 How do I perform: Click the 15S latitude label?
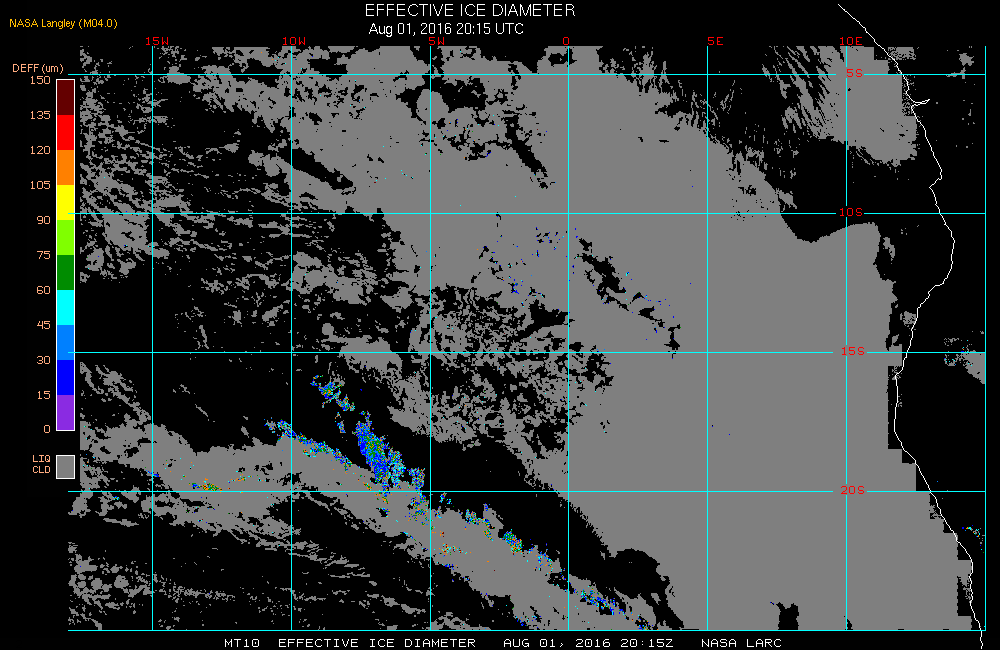click(853, 351)
